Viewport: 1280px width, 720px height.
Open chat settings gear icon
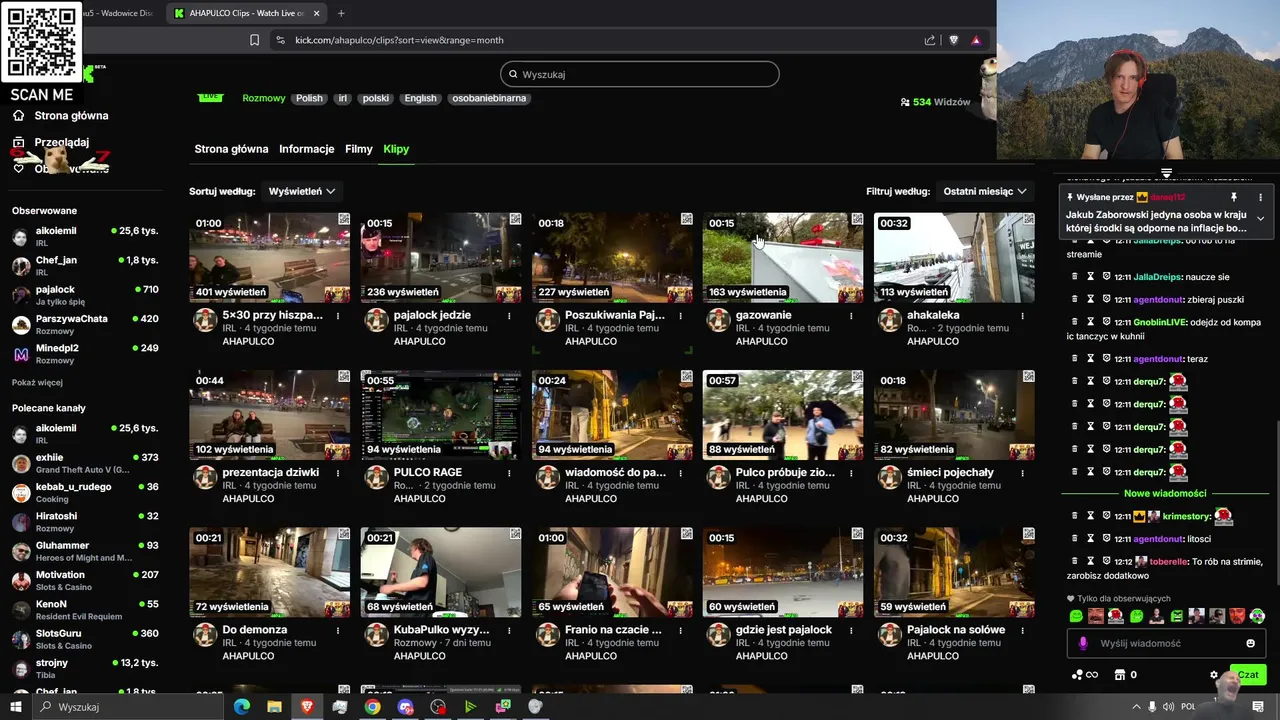coord(1214,675)
